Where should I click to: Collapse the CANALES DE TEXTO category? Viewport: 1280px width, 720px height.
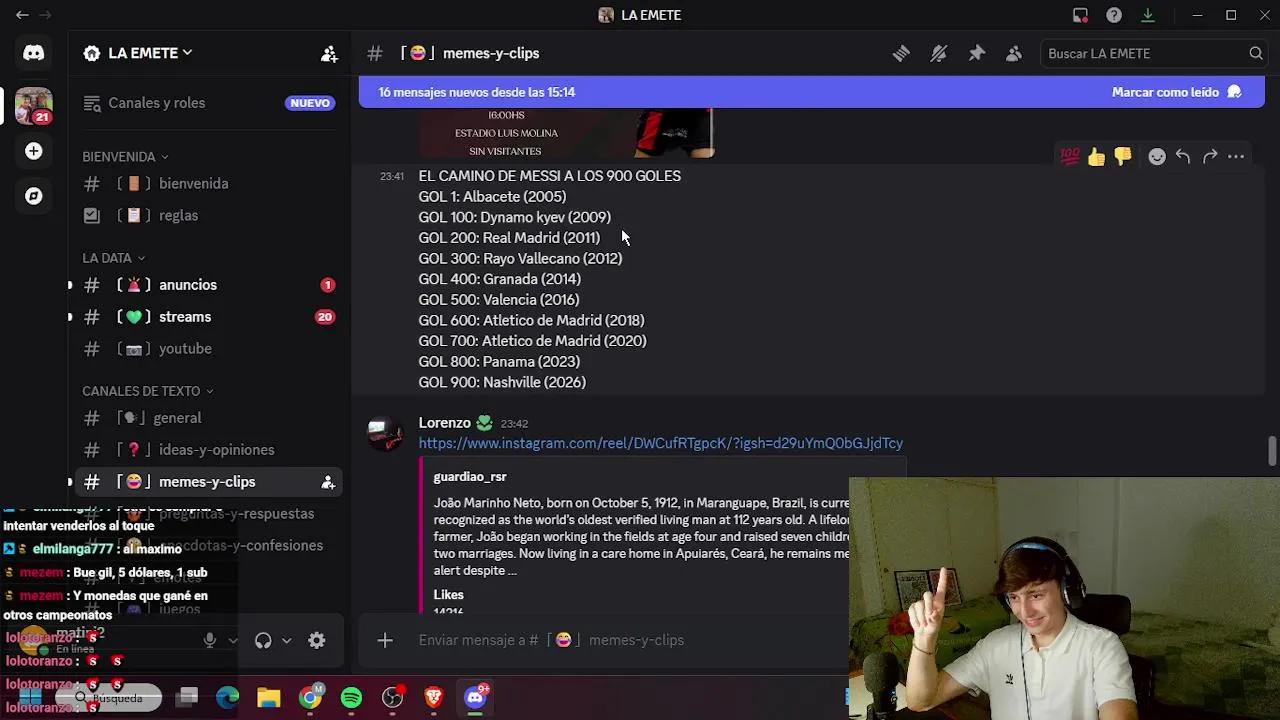[x=147, y=391]
